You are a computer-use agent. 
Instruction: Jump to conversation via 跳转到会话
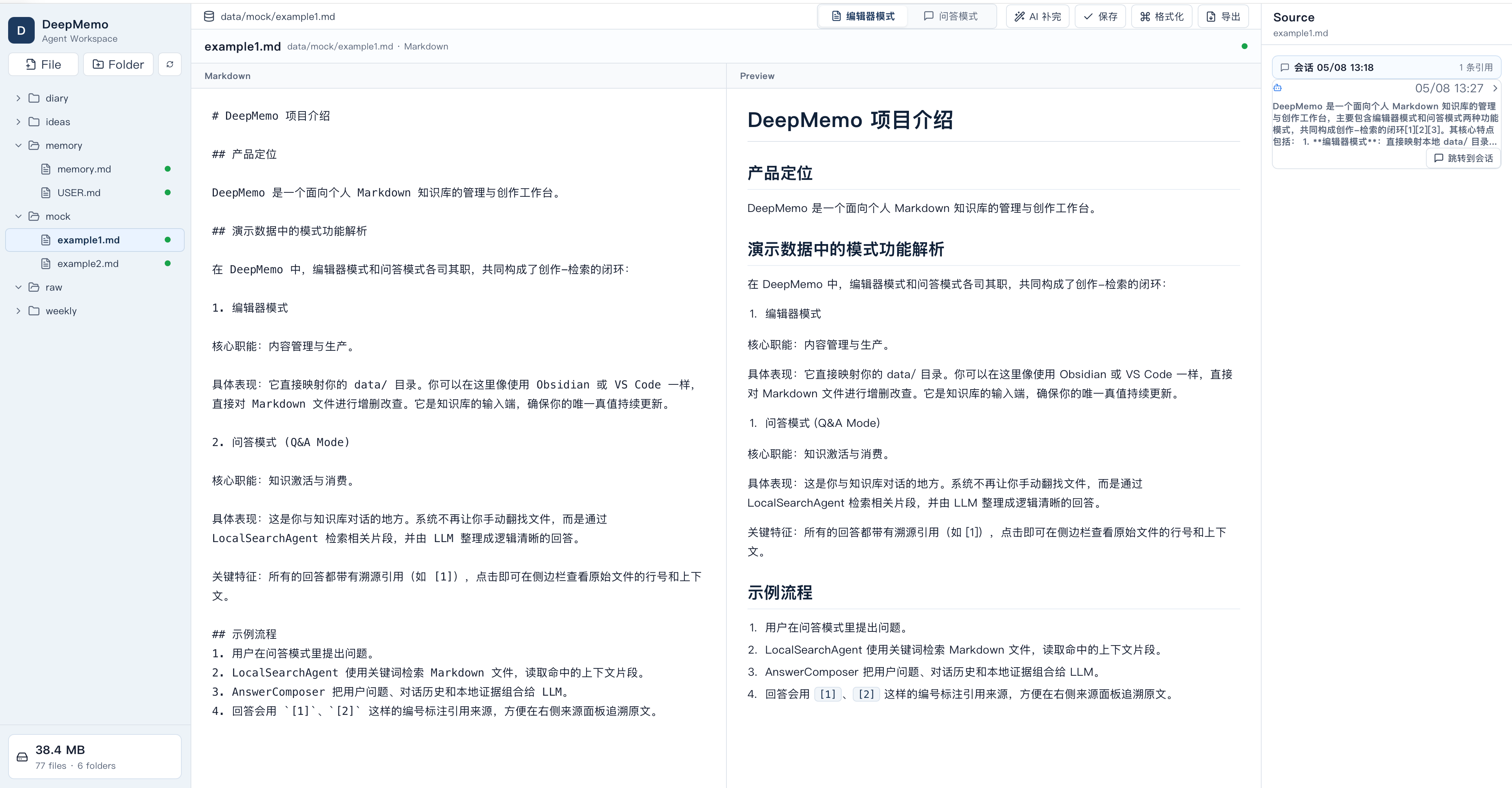pyautogui.click(x=1463, y=158)
